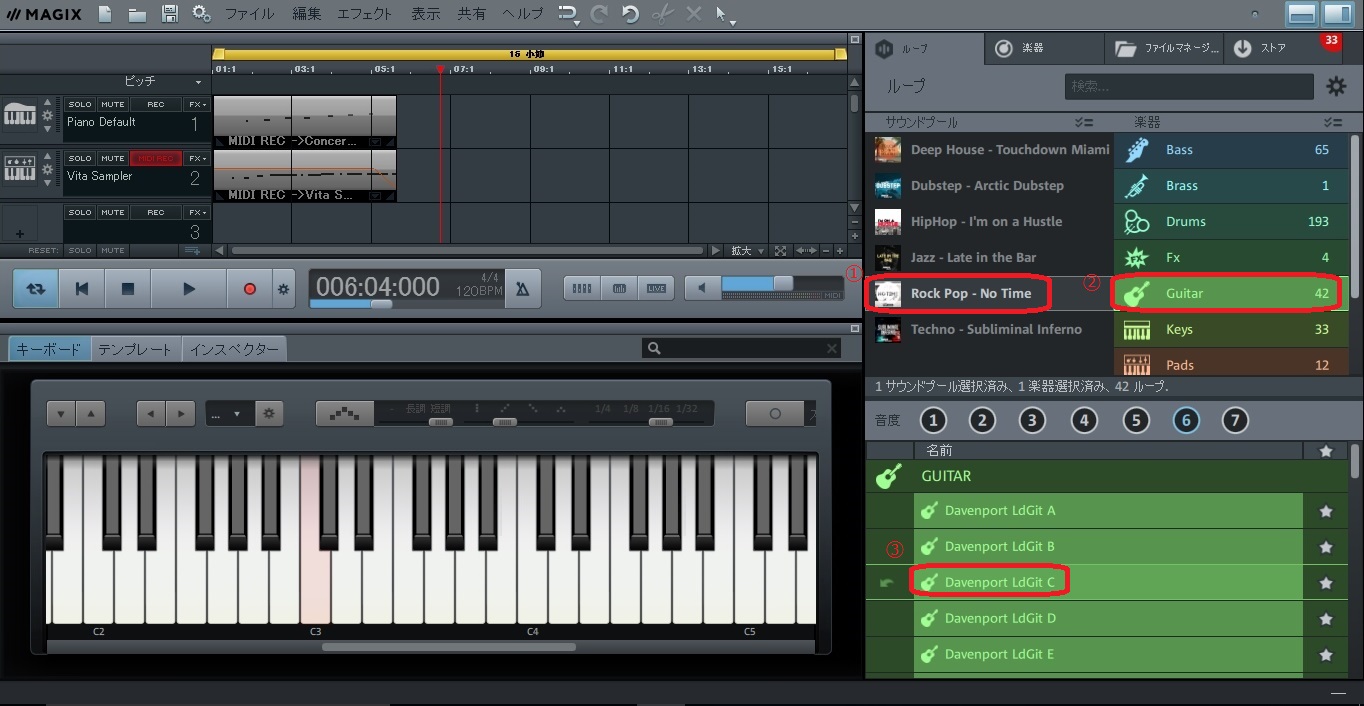
Task: Toggle the metronome icon next to the tempo display
Action: pos(522,289)
